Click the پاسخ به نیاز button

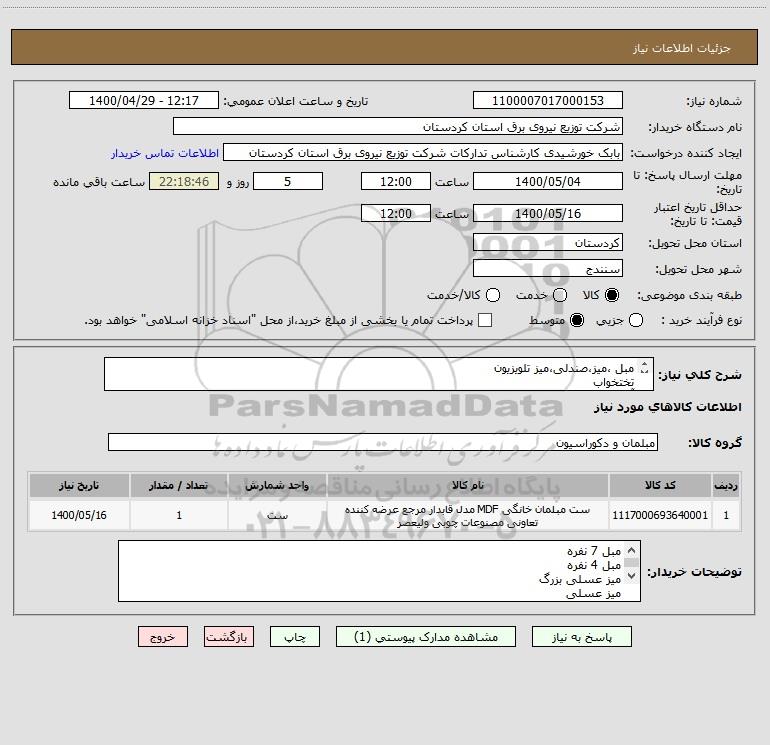pos(581,637)
